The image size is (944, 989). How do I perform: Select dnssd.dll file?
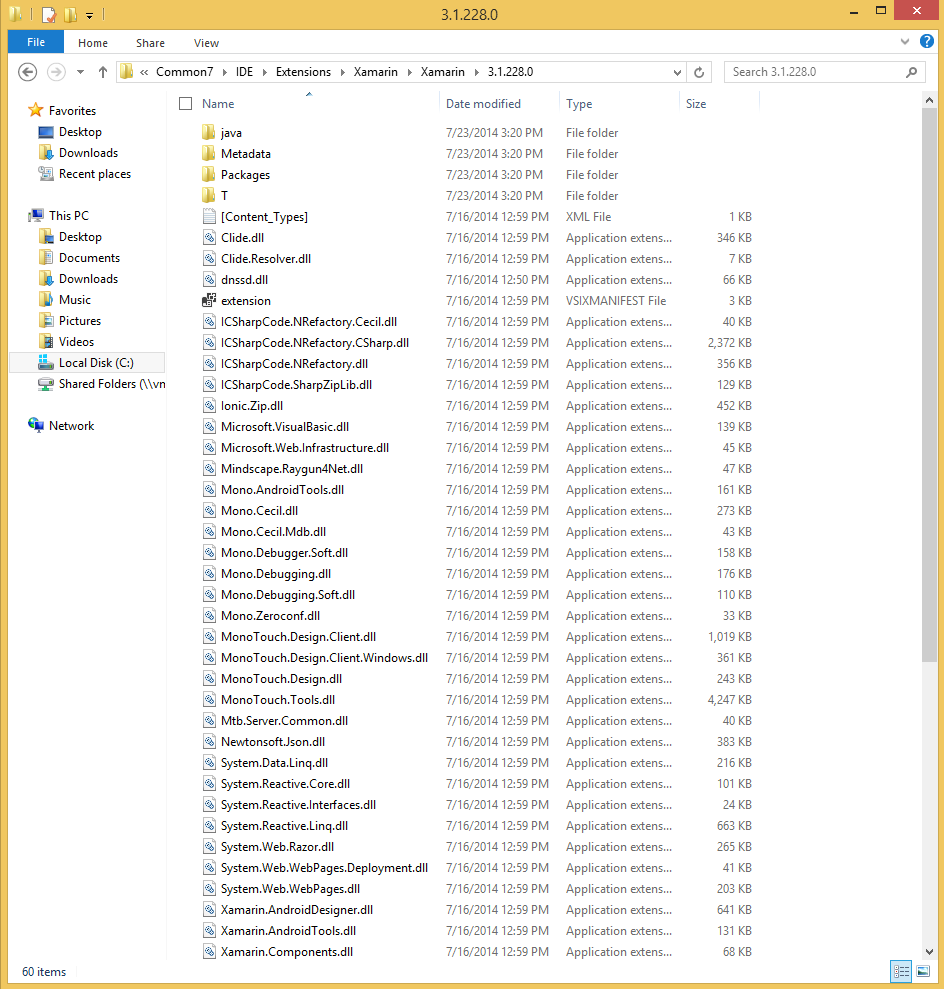[x=244, y=279]
